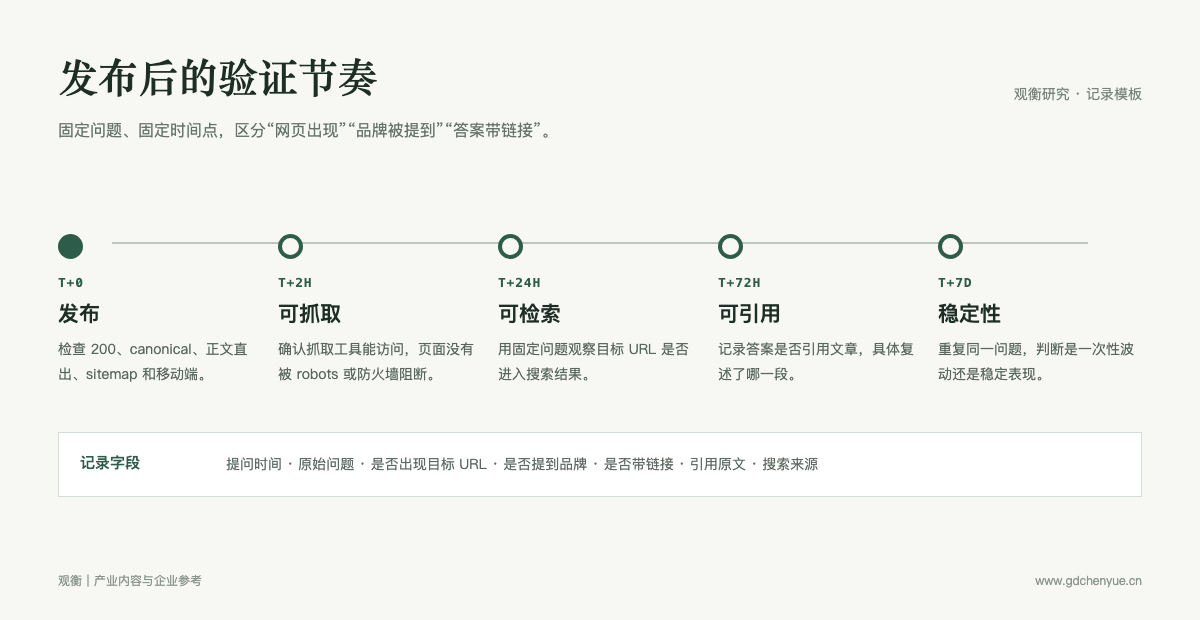Click description starting 重复同一问题
The image size is (1200, 620).
click(x=1036, y=362)
